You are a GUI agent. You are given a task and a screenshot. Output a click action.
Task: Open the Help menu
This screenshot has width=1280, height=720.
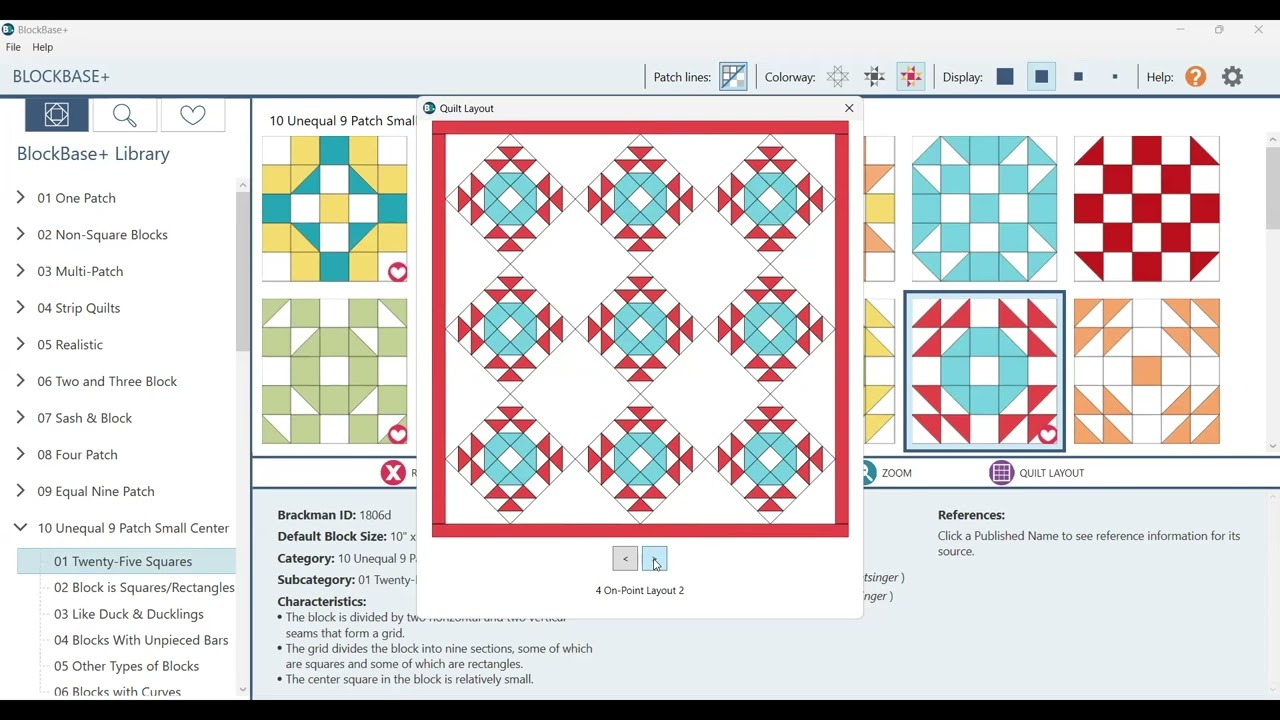point(43,47)
